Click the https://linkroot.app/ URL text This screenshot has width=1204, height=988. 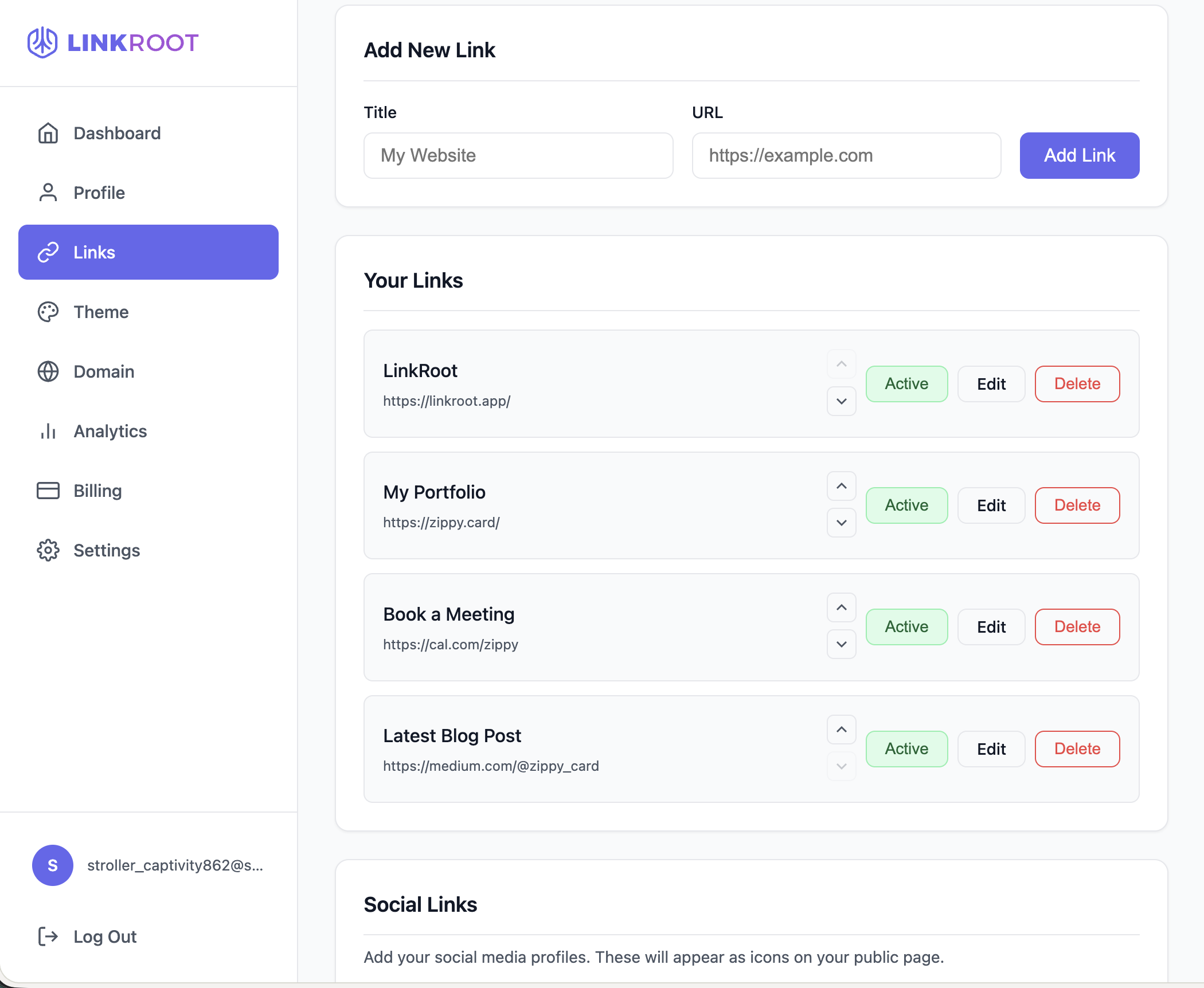[447, 401]
